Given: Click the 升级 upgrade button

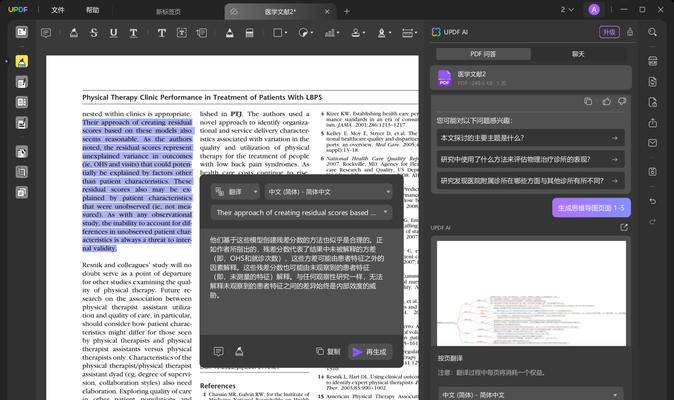Looking at the screenshot, I should [x=609, y=32].
